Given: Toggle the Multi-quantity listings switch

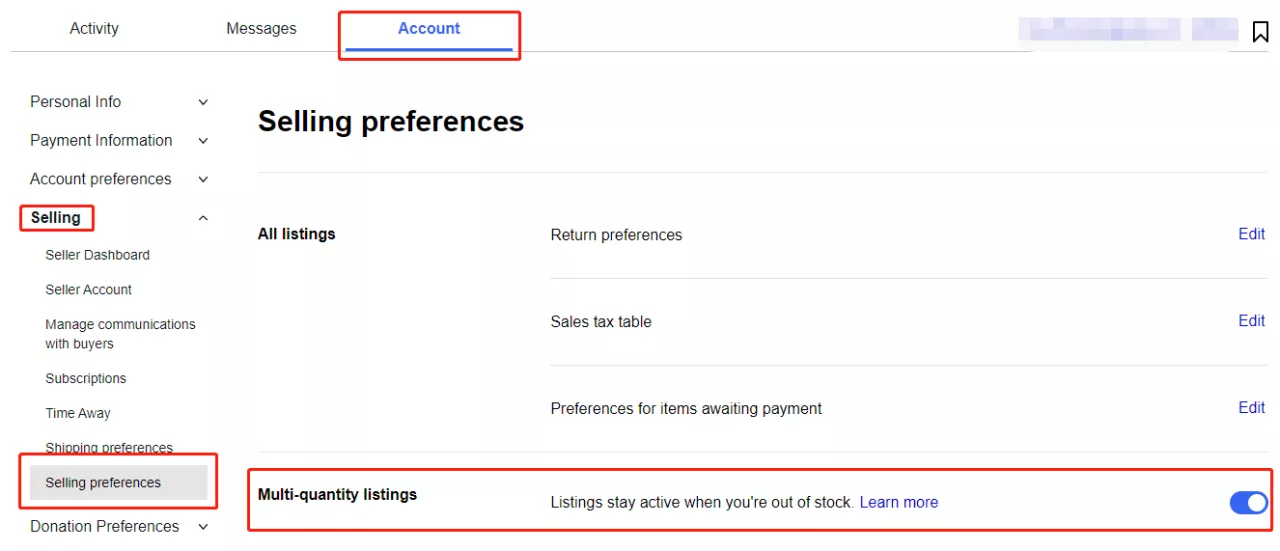Looking at the screenshot, I should 1248,502.
